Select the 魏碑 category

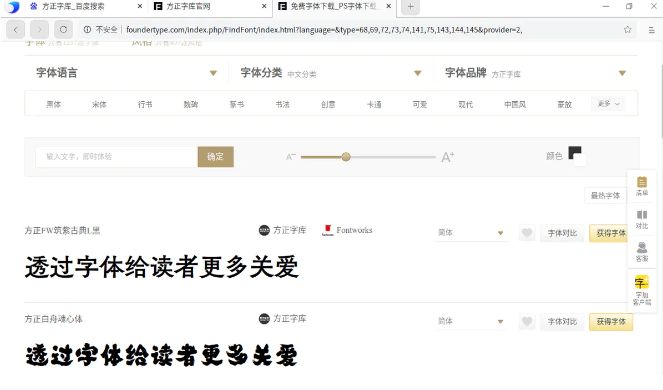click(191, 104)
